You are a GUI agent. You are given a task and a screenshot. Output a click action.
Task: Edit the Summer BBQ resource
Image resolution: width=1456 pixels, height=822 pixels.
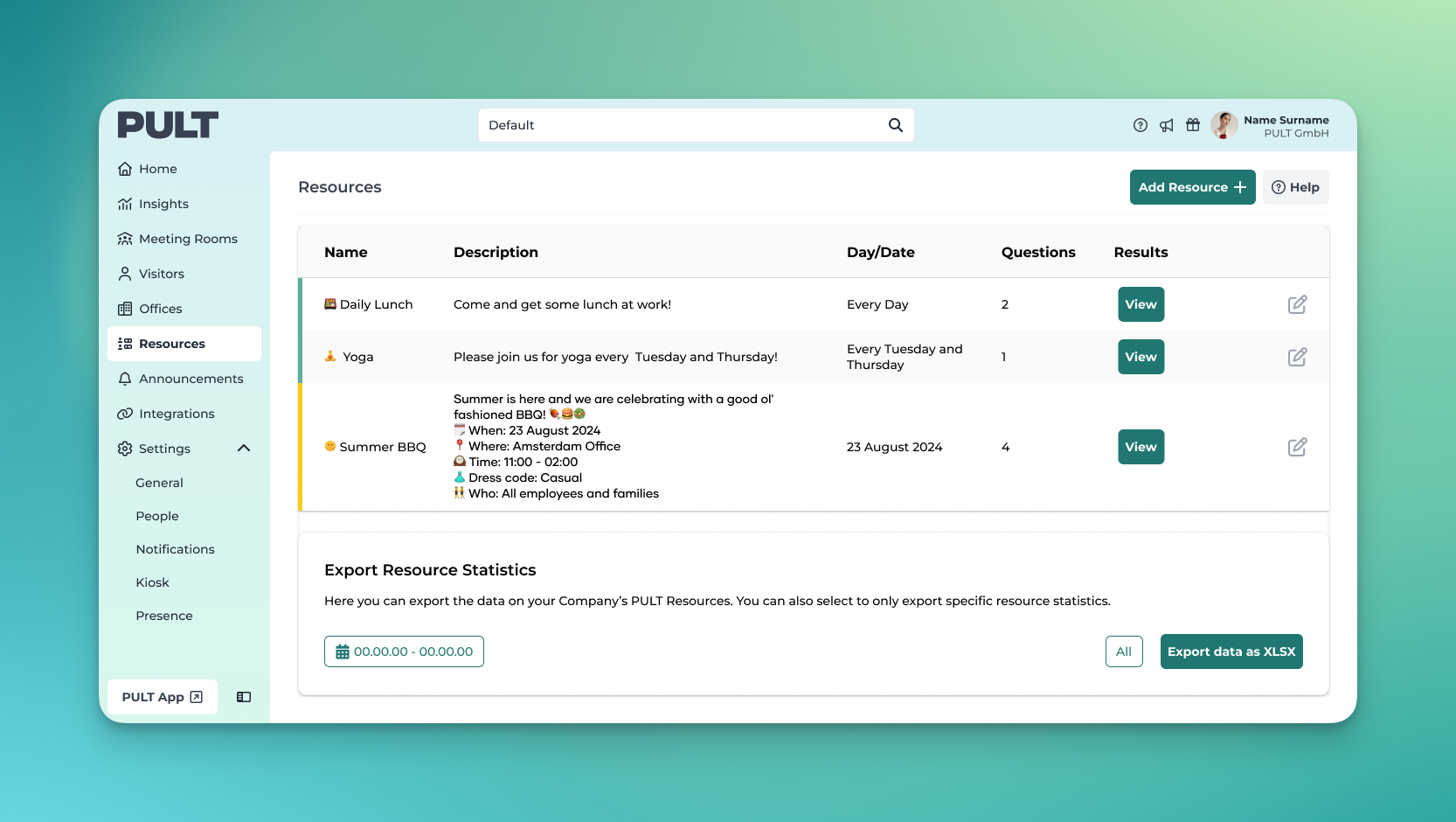pos(1298,447)
